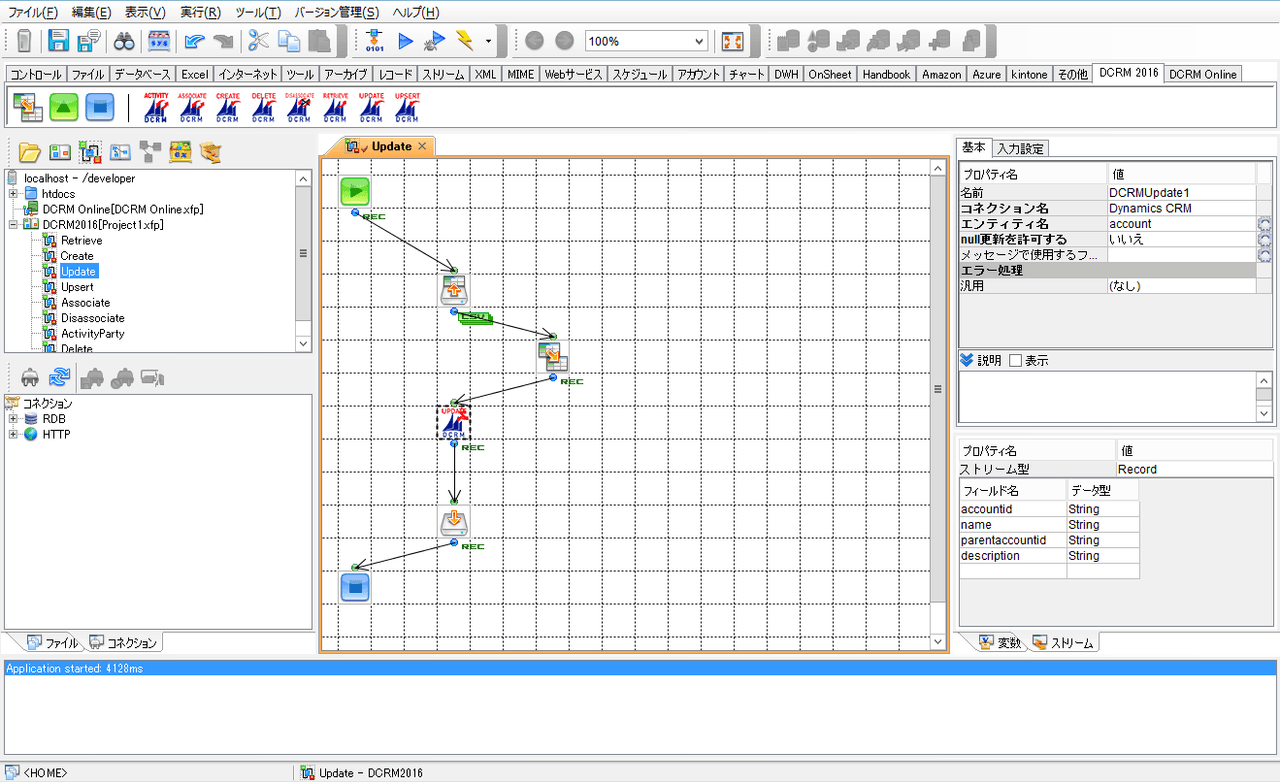The image size is (1280, 782).
Task: Switch to the ファイル bottom pane tab
Action: [52, 643]
